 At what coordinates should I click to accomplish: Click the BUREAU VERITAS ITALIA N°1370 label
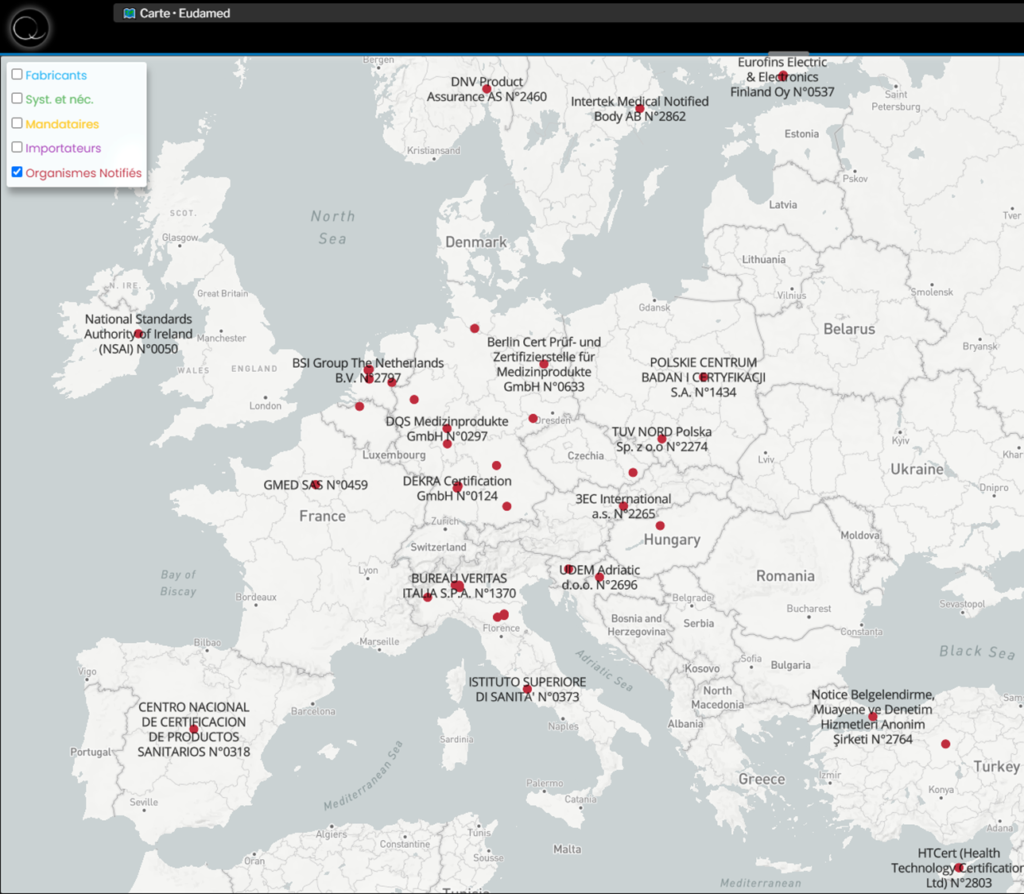tap(459, 586)
